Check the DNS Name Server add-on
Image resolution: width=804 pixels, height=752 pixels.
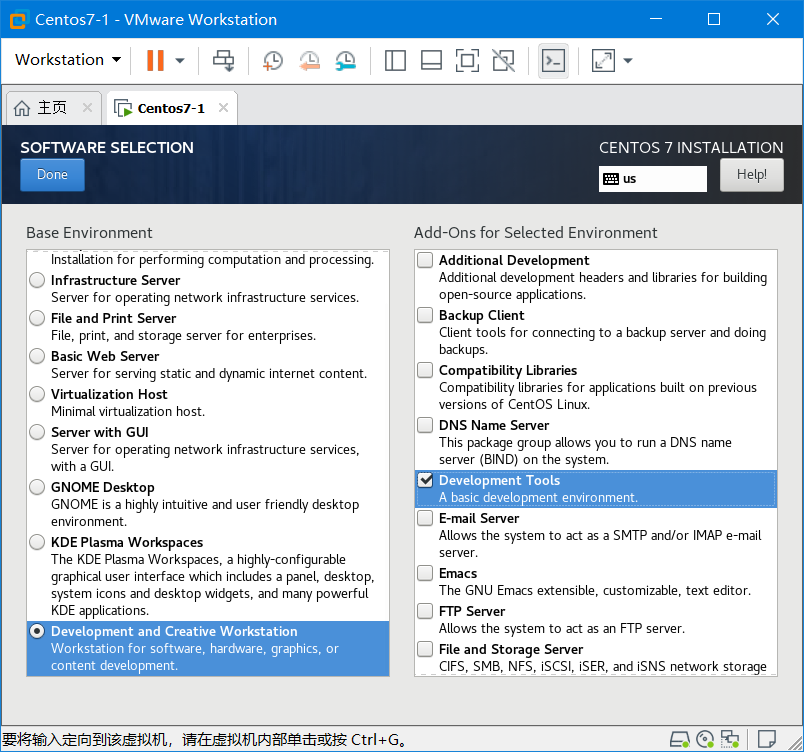425,425
